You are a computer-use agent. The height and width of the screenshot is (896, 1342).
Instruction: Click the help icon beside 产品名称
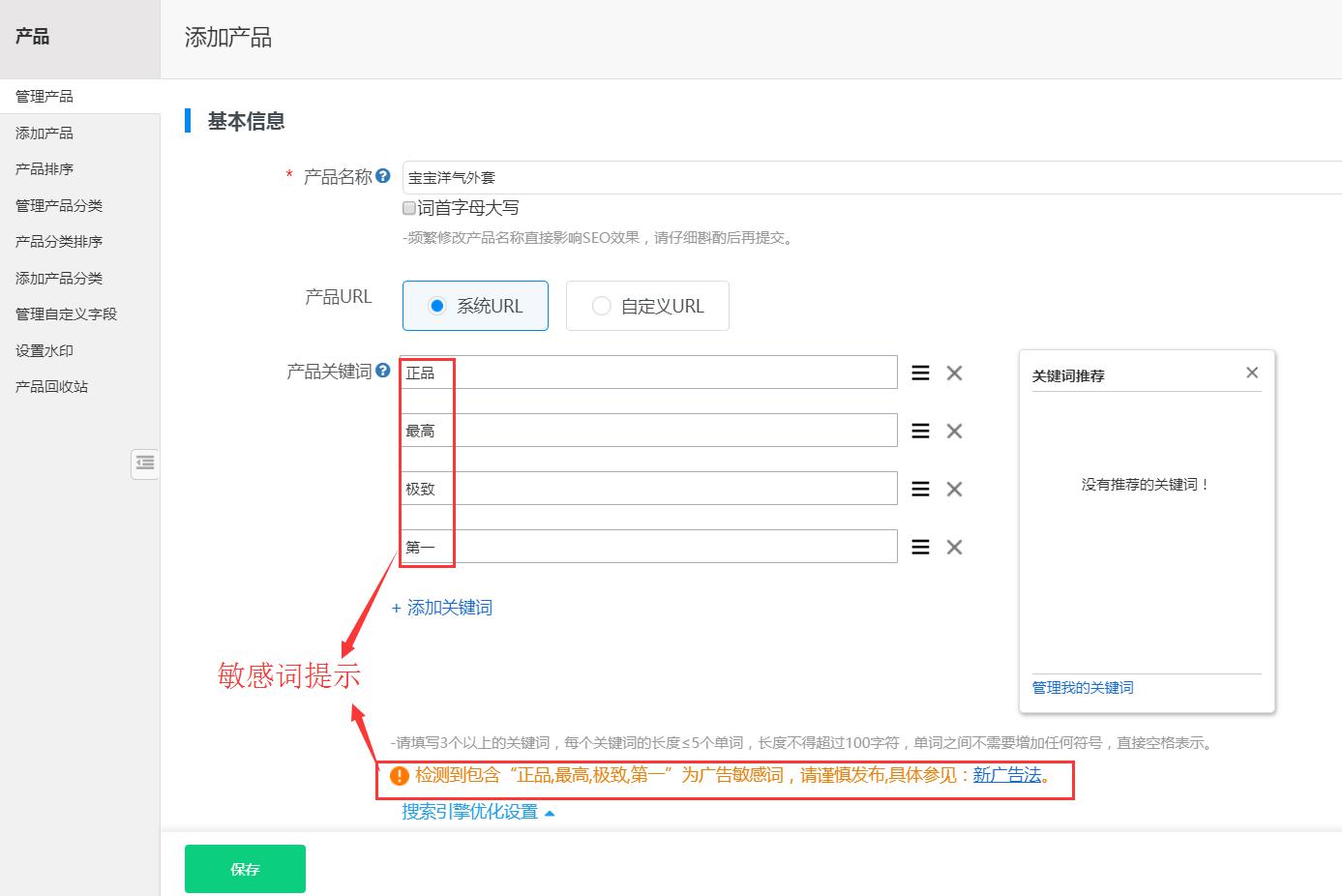pos(383,176)
